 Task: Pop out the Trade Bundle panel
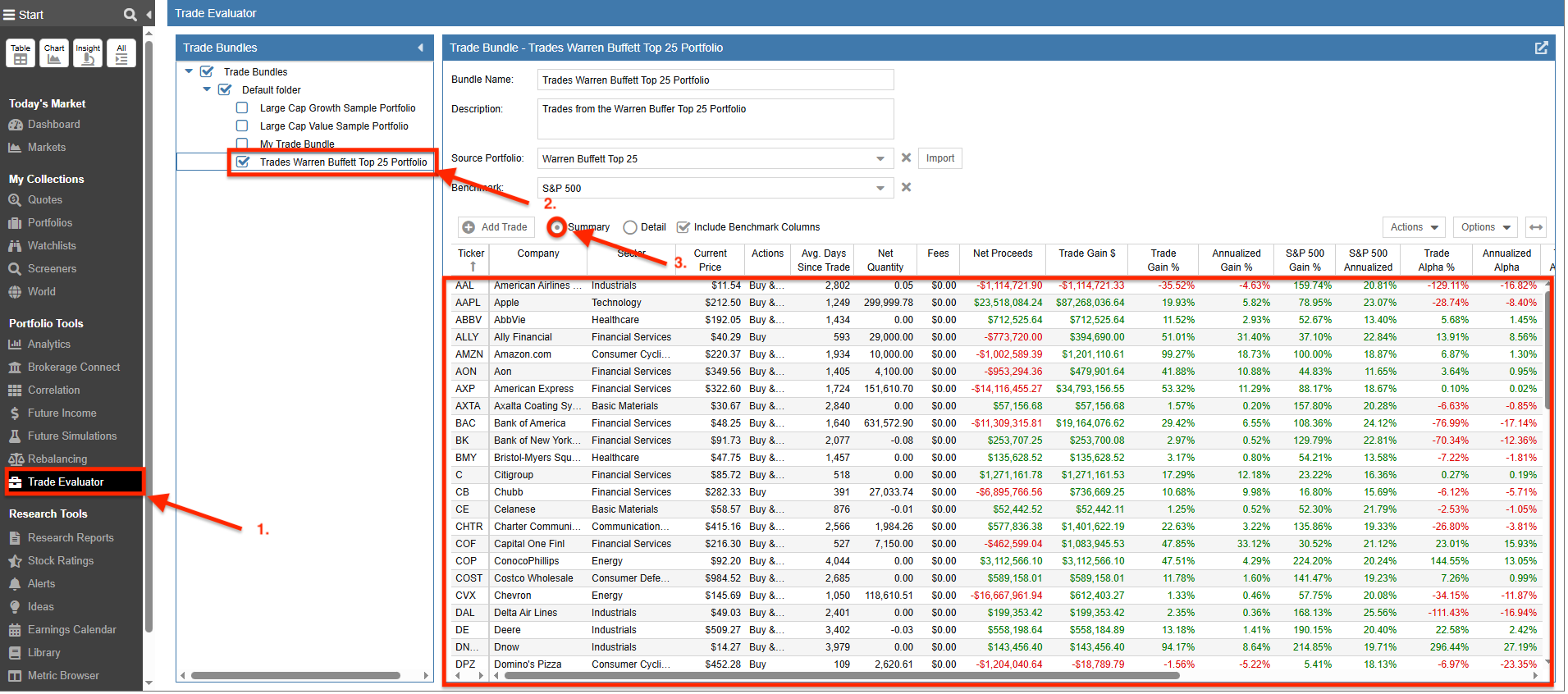(1542, 48)
